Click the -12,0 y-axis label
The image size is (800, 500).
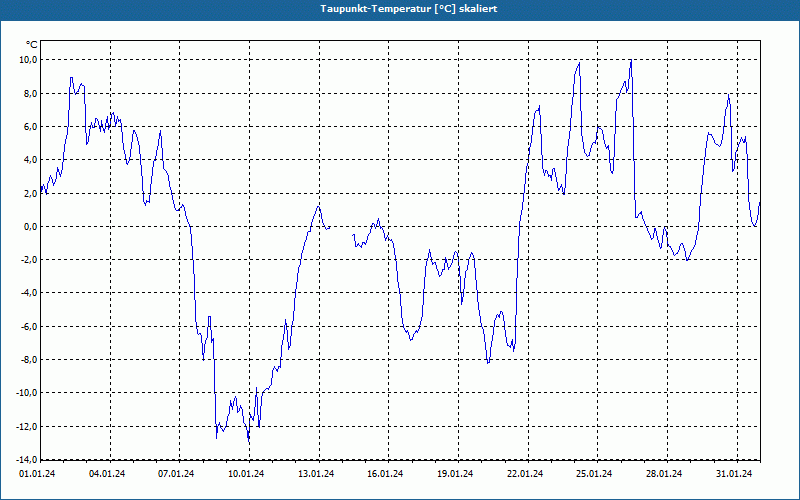click(x=27, y=427)
